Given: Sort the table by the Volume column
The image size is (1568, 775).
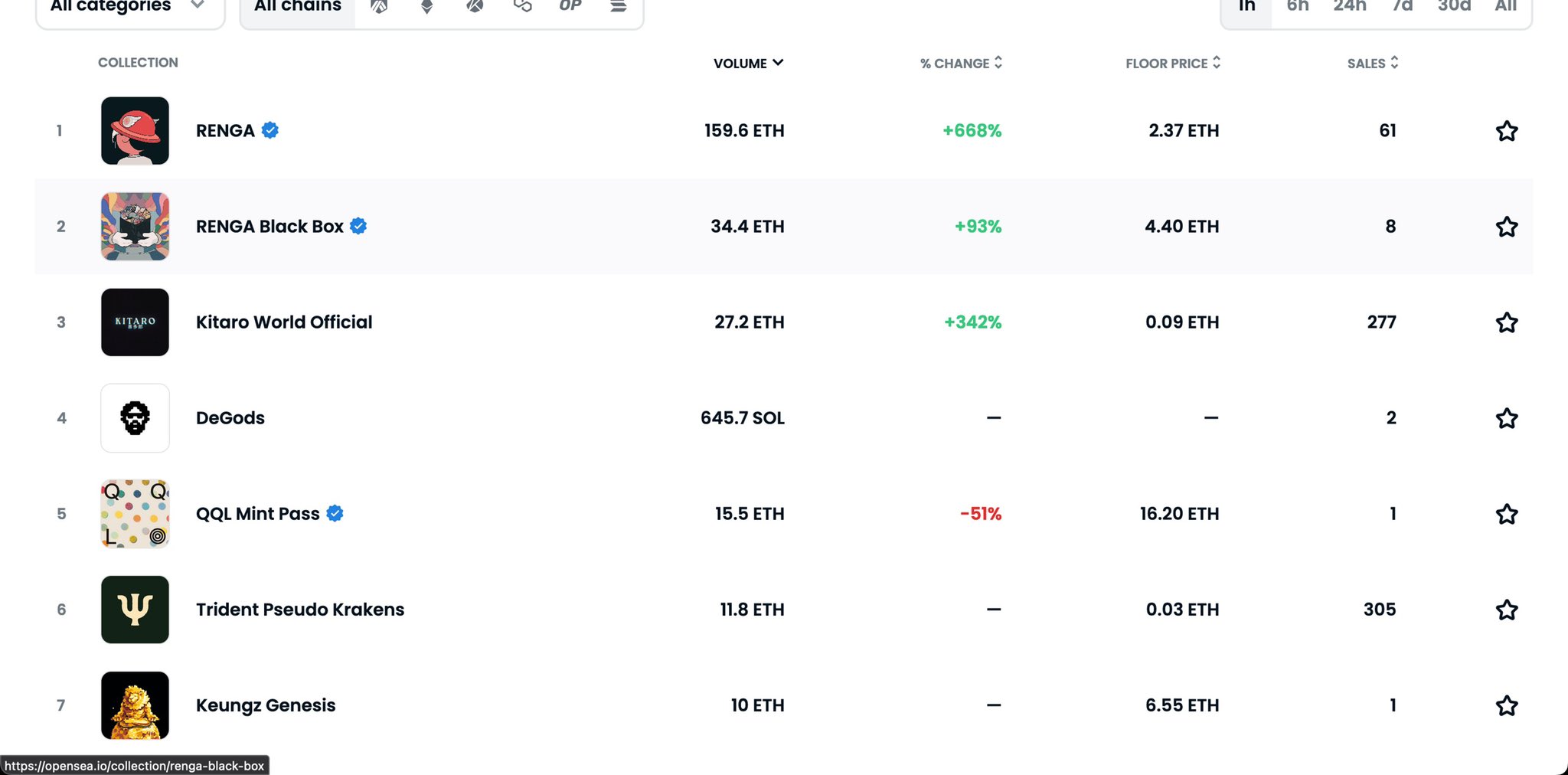Looking at the screenshot, I should coord(748,63).
